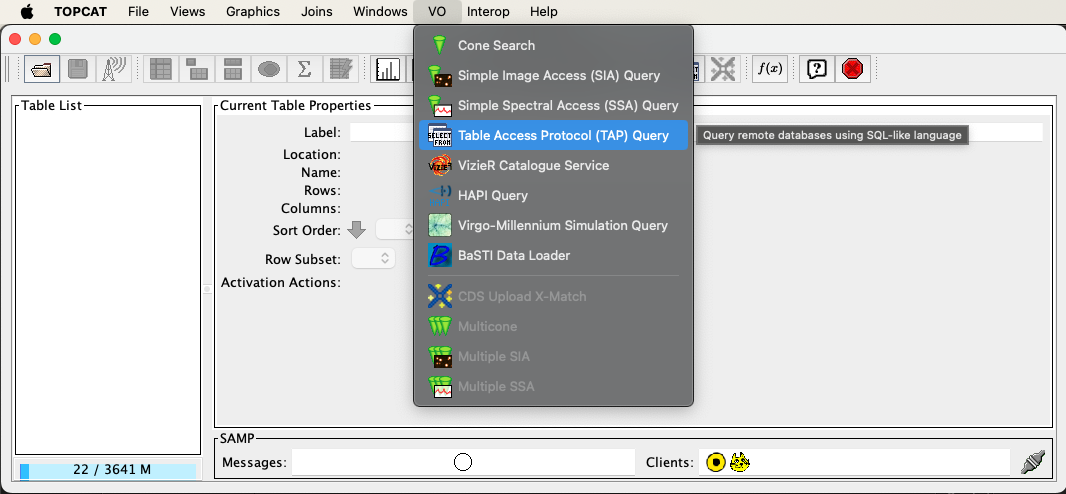
Task: Open the f(x) available functions icon
Action: pos(770,69)
